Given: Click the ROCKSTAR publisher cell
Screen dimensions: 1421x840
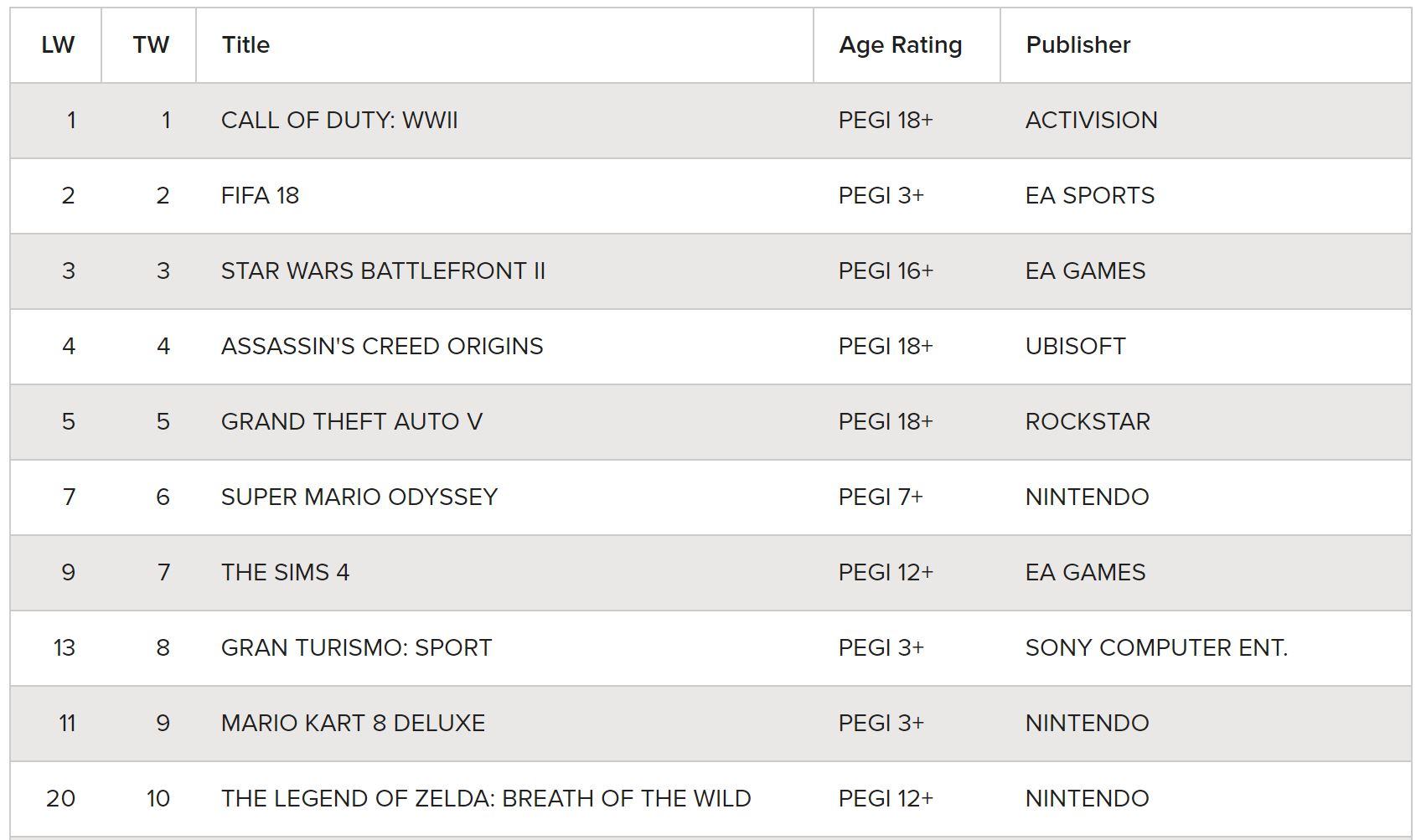Looking at the screenshot, I should tap(1088, 422).
